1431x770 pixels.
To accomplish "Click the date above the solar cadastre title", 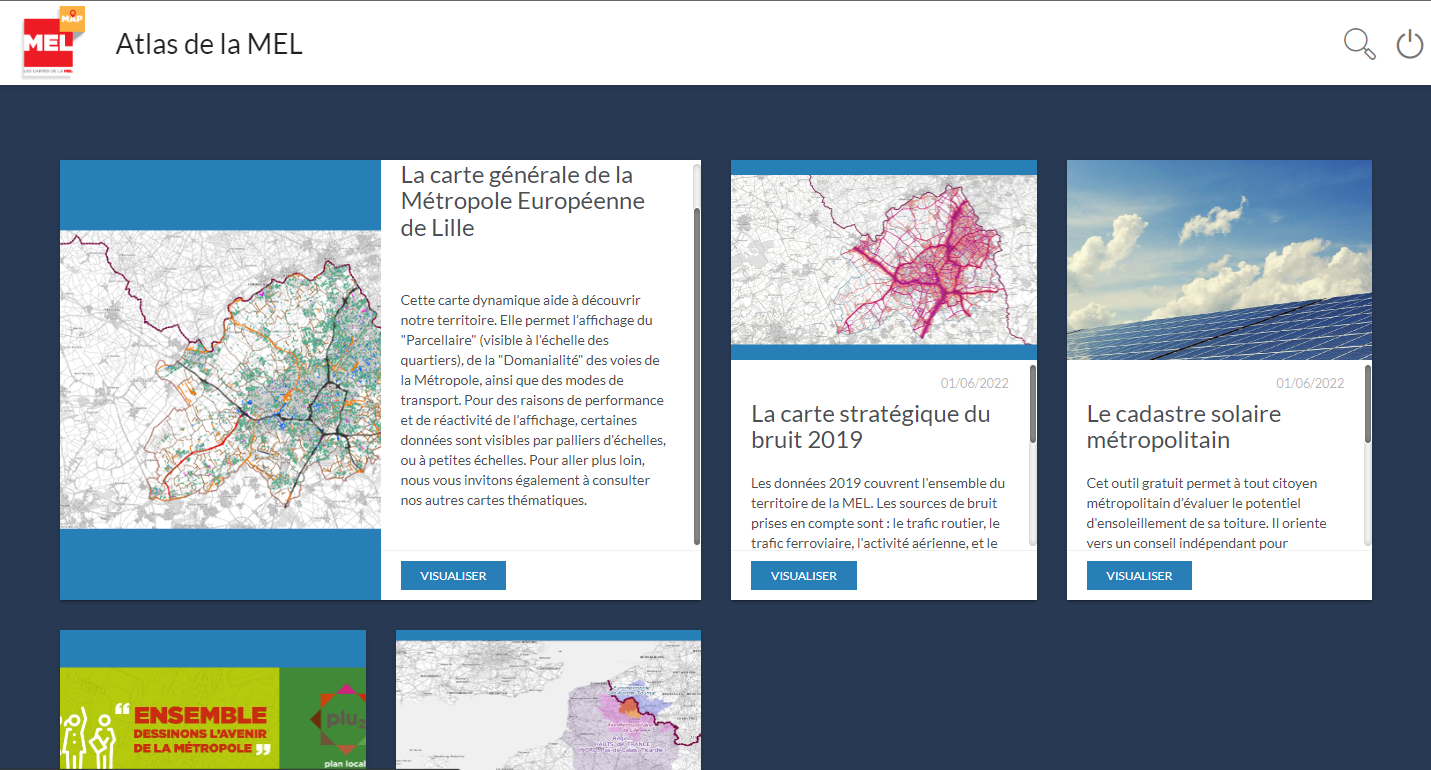I will coord(1310,383).
